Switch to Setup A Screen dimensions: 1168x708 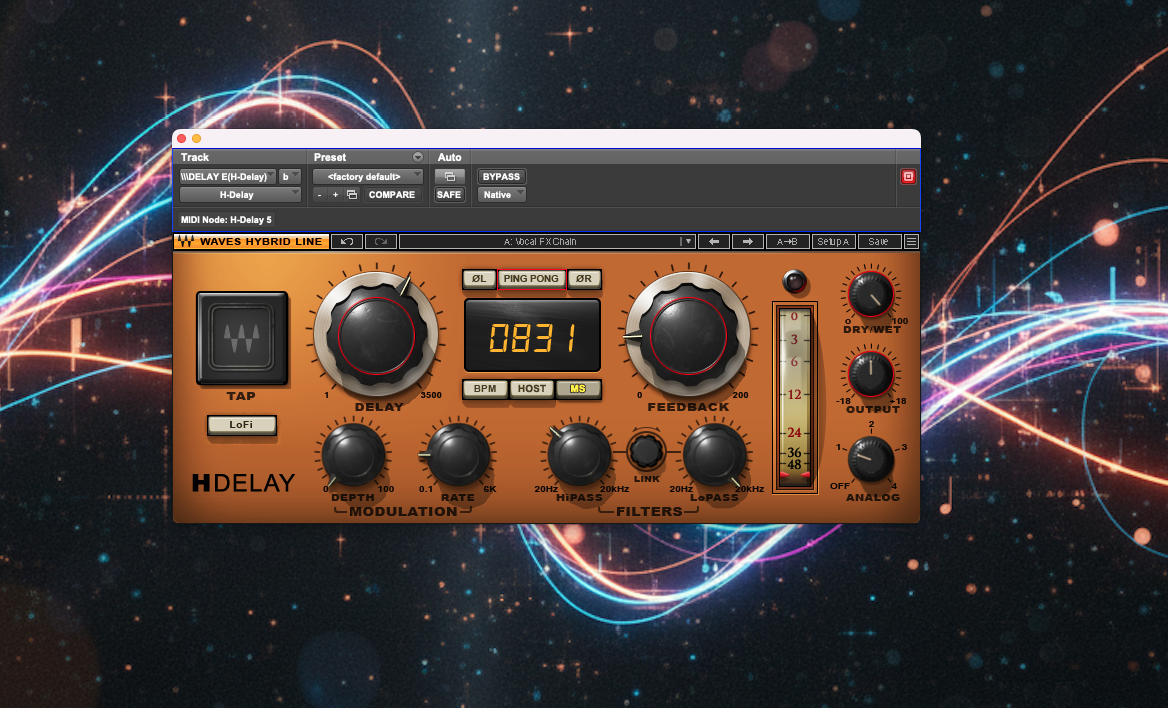coord(833,241)
